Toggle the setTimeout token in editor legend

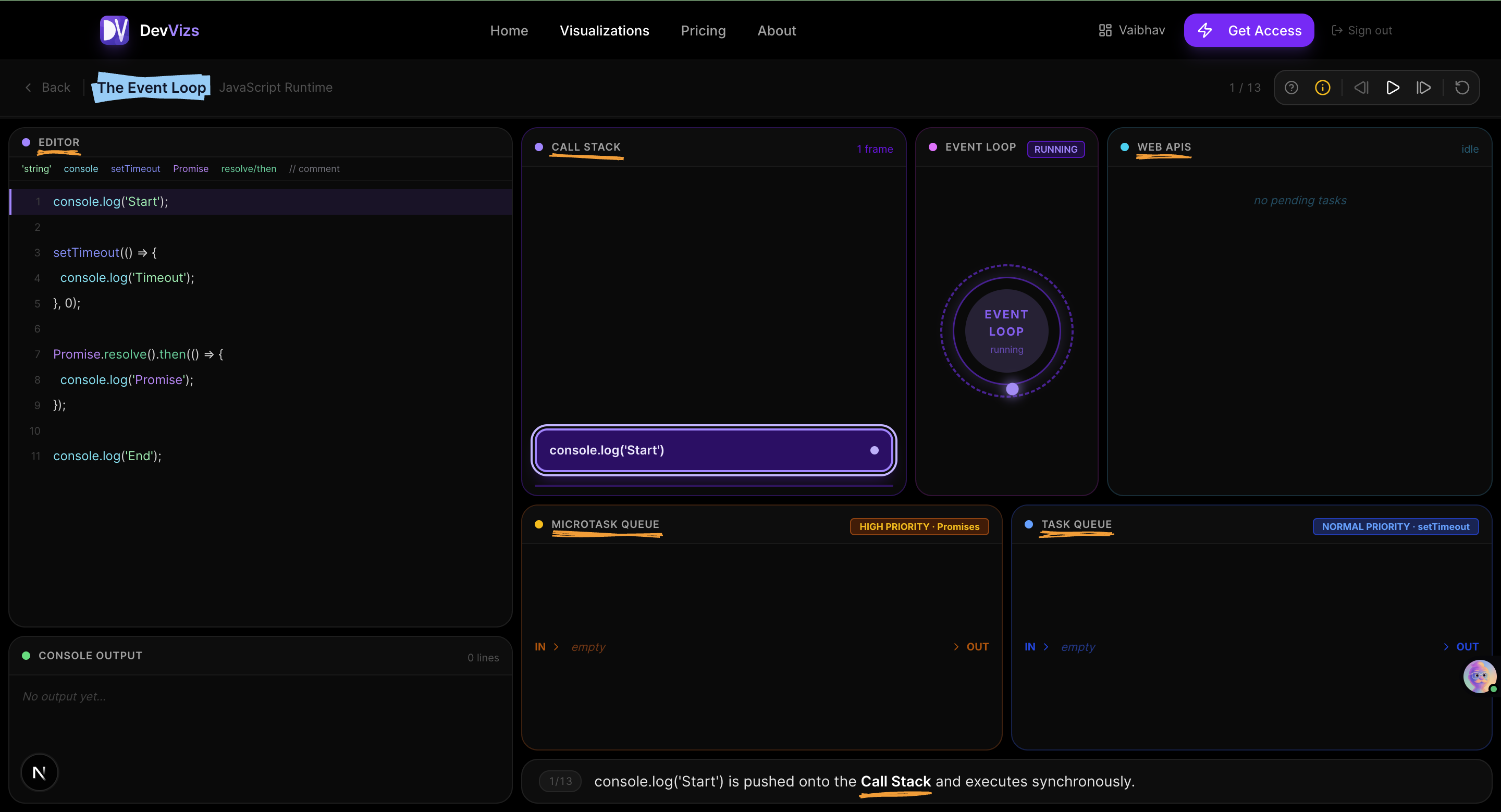click(x=135, y=169)
